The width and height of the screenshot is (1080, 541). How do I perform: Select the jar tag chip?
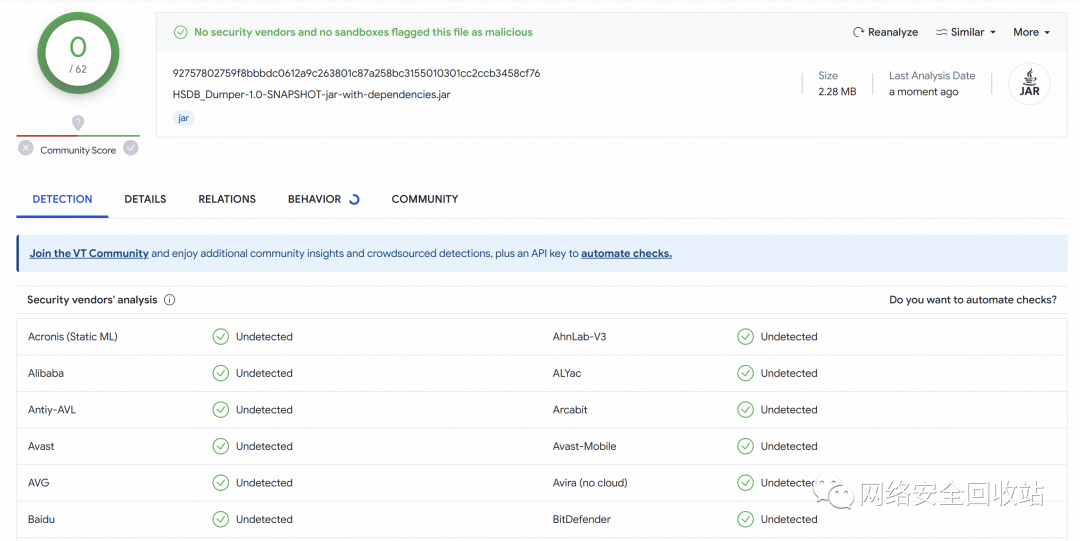tap(183, 118)
